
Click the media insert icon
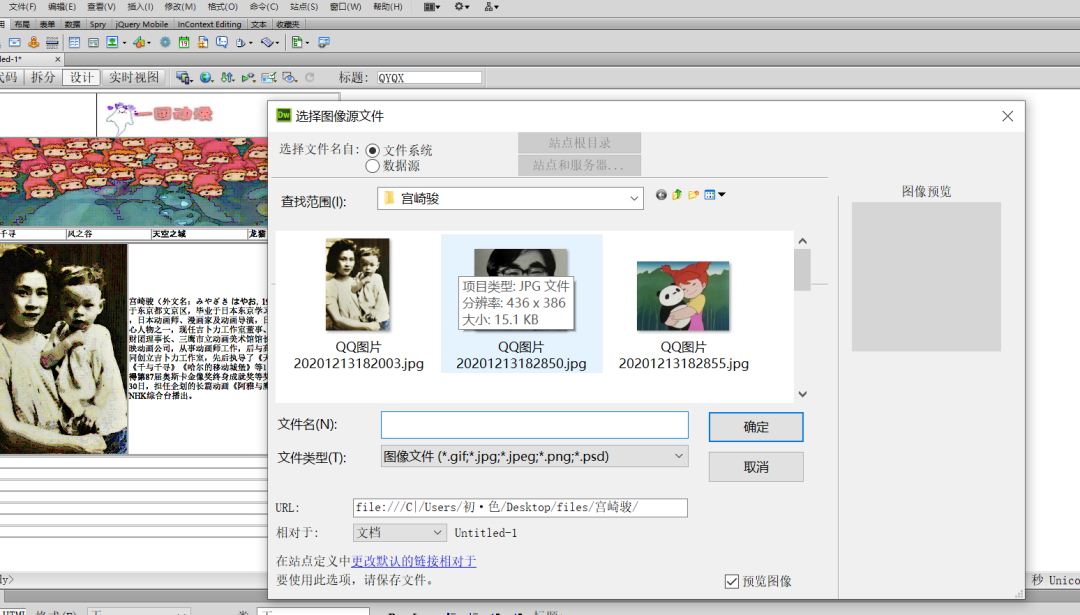(138, 42)
